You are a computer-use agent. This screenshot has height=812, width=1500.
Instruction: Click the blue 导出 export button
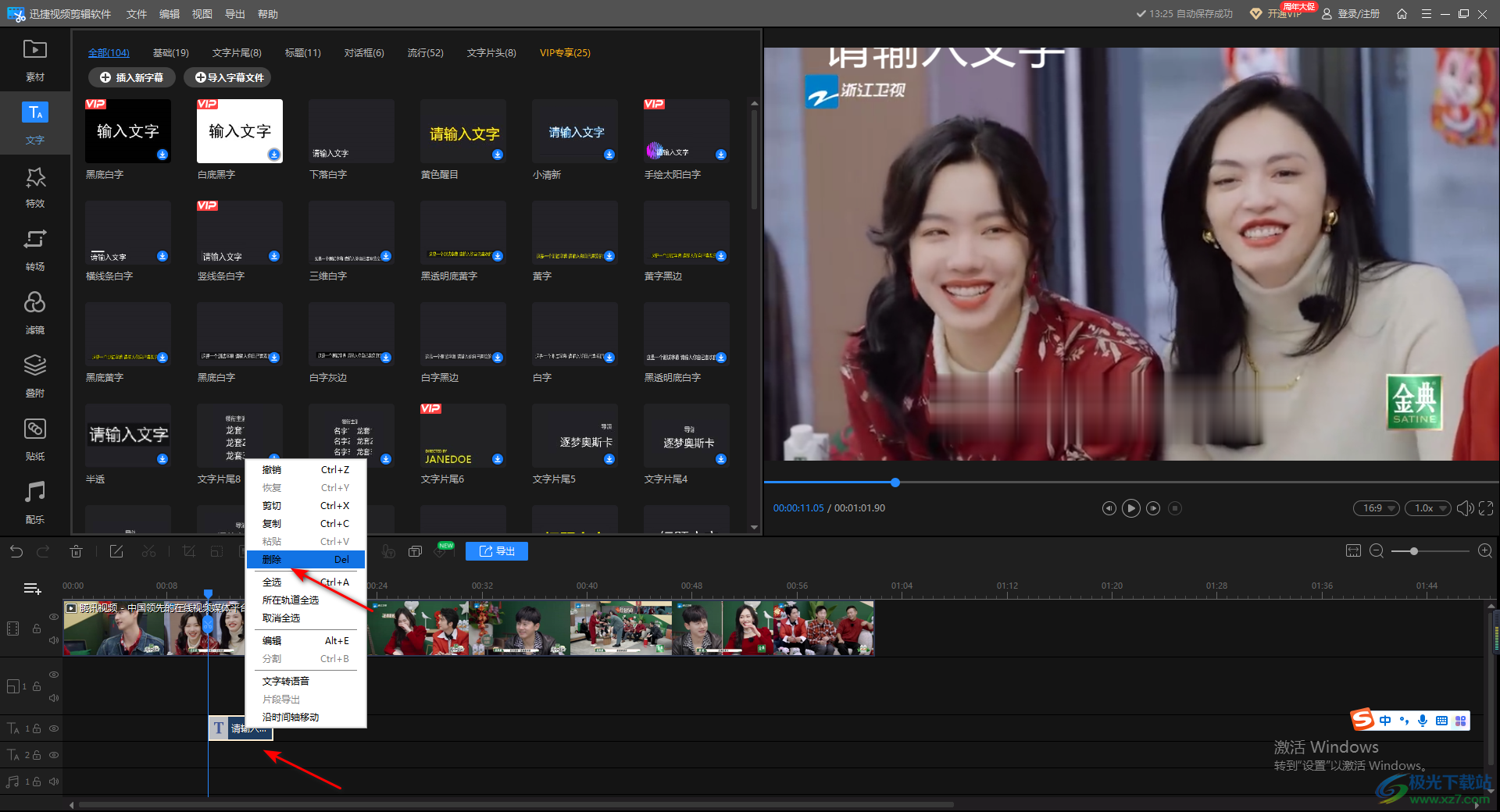[x=497, y=551]
